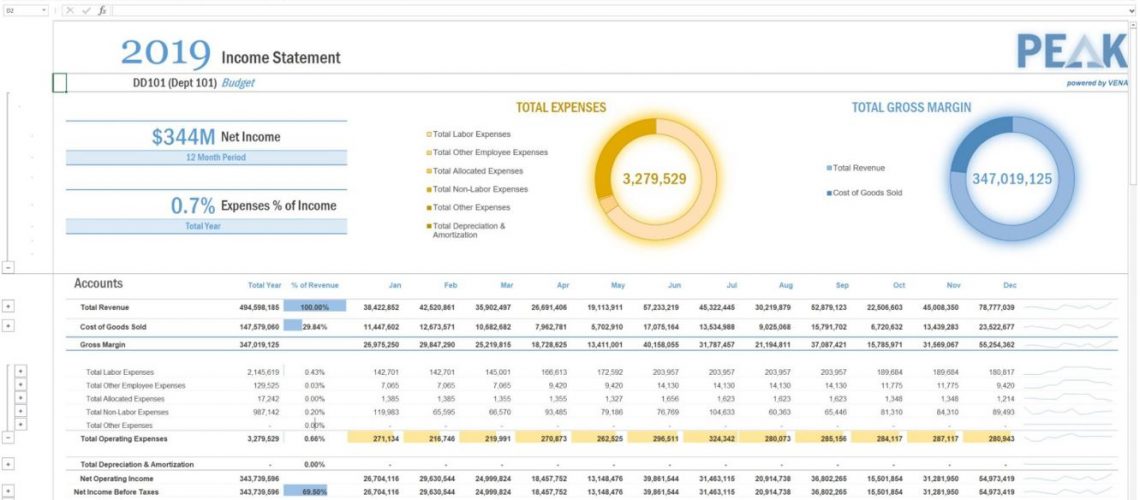The width and height of the screenshot is (1140, 500).
Task: Select the green-outlined active cell
Action: [x=60, y=83]
